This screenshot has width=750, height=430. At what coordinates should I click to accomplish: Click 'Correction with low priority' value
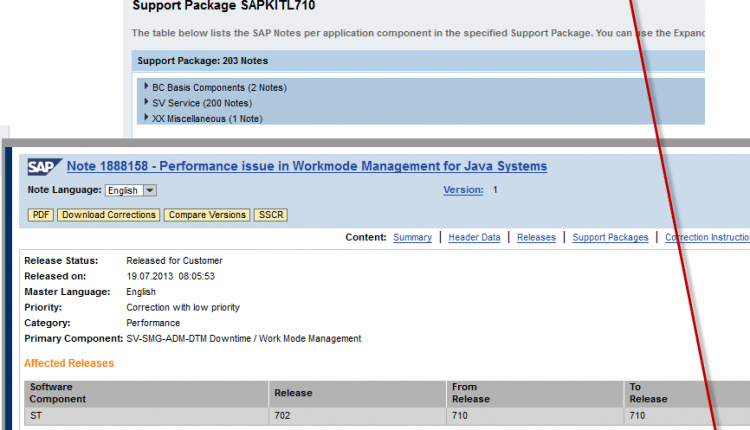coord(183,308)
